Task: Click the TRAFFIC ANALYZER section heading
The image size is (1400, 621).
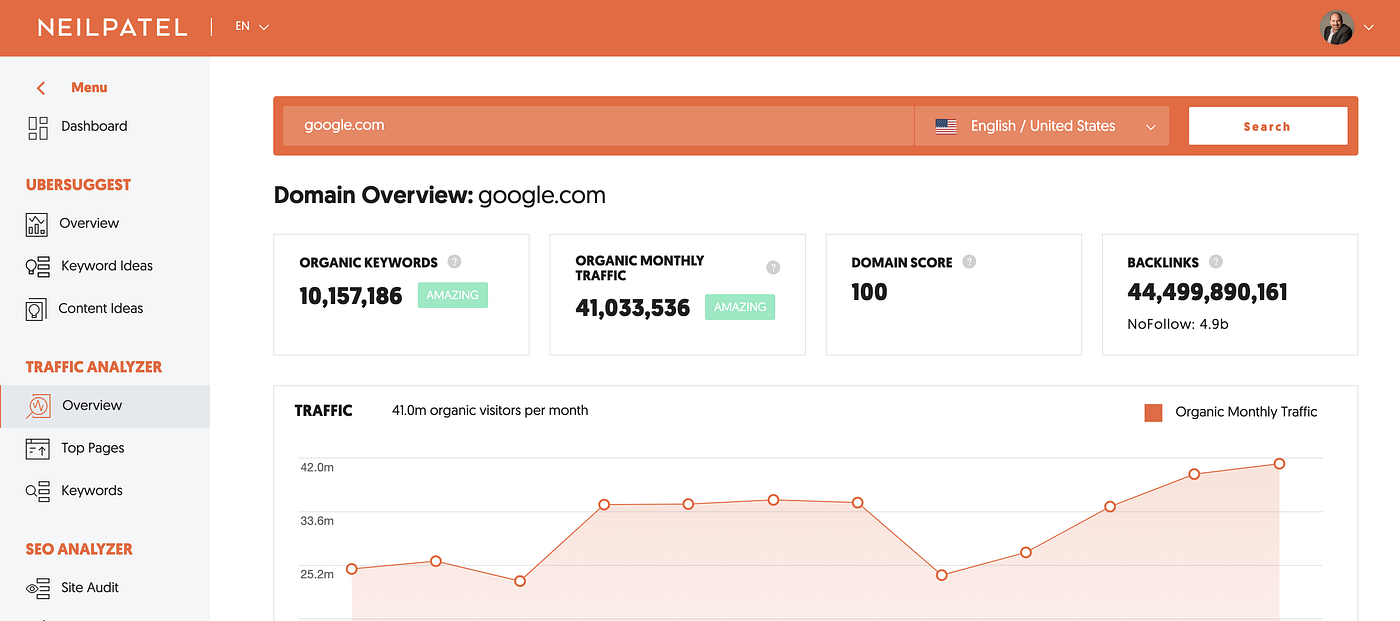Action: click(x=94, y=367)
